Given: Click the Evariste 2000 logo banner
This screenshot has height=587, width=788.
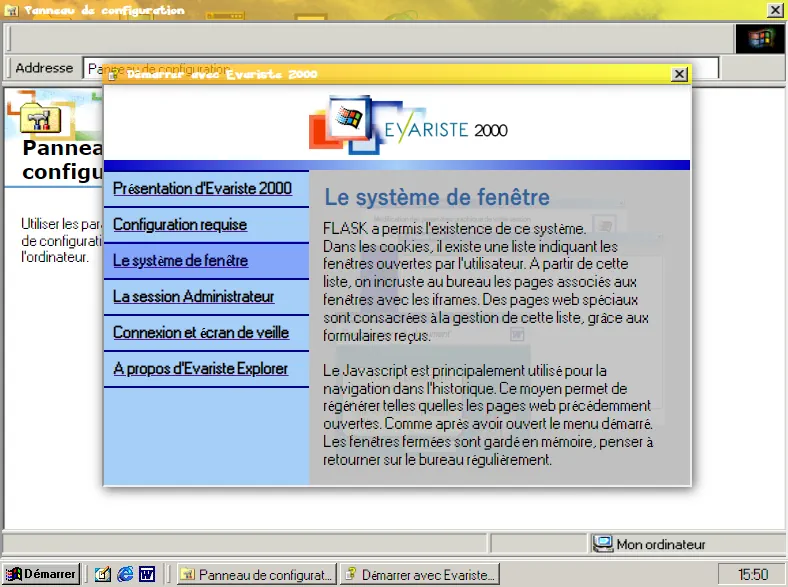Looking at the screenshot, I should (408, 125).
